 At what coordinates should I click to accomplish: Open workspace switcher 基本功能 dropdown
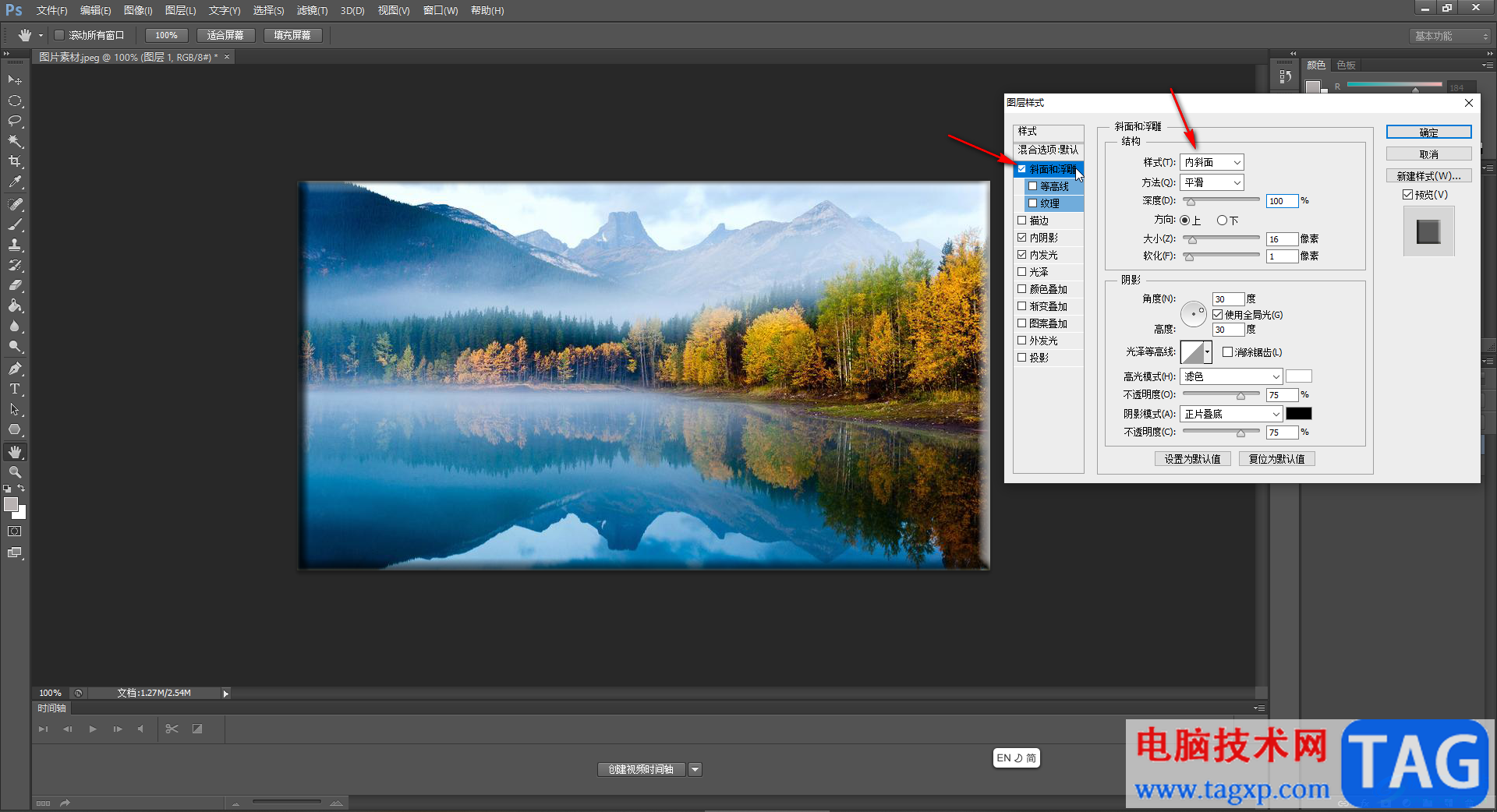(x=1450, y=36)
